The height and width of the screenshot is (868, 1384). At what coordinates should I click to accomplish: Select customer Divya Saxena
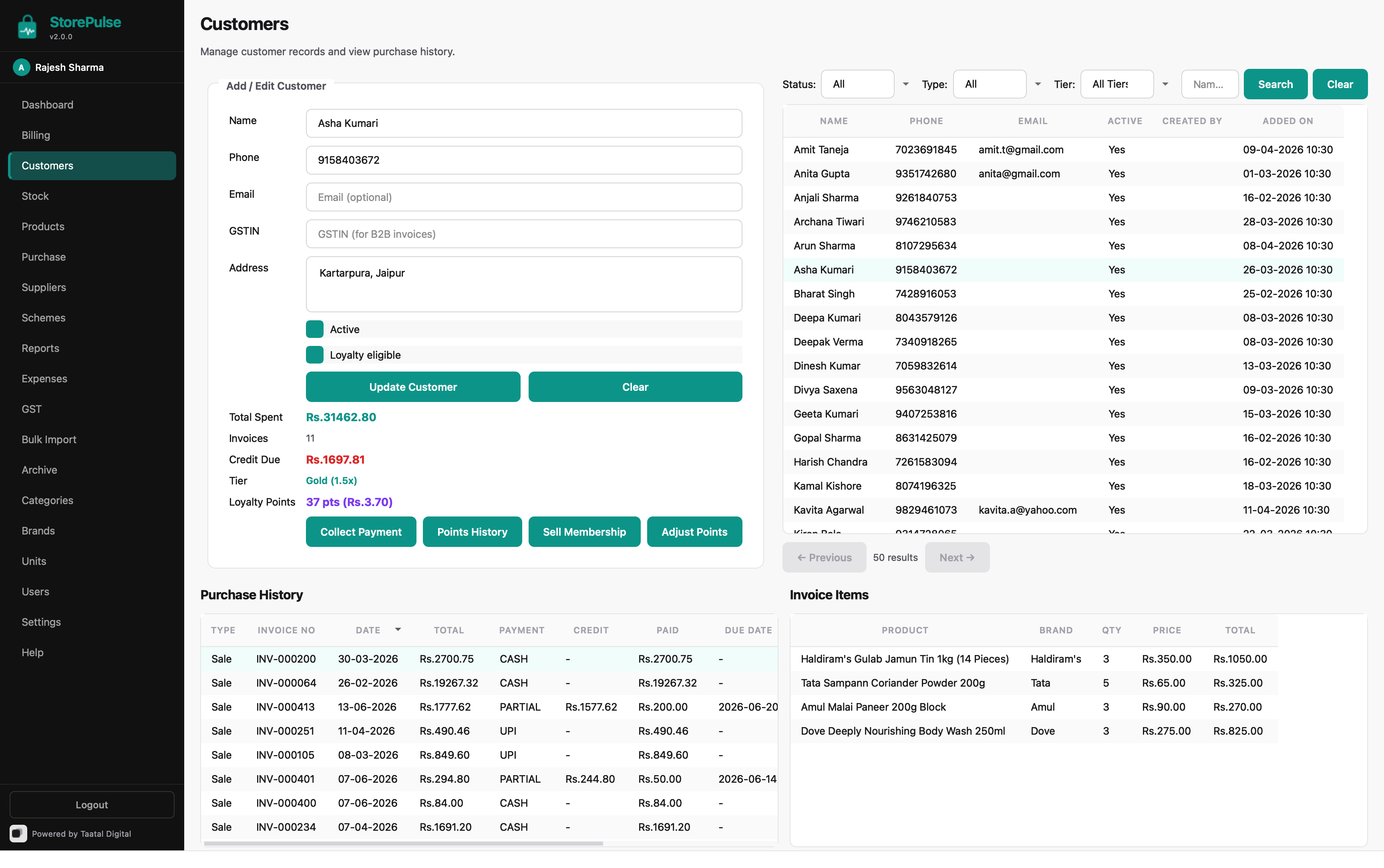click(1063, 390)
